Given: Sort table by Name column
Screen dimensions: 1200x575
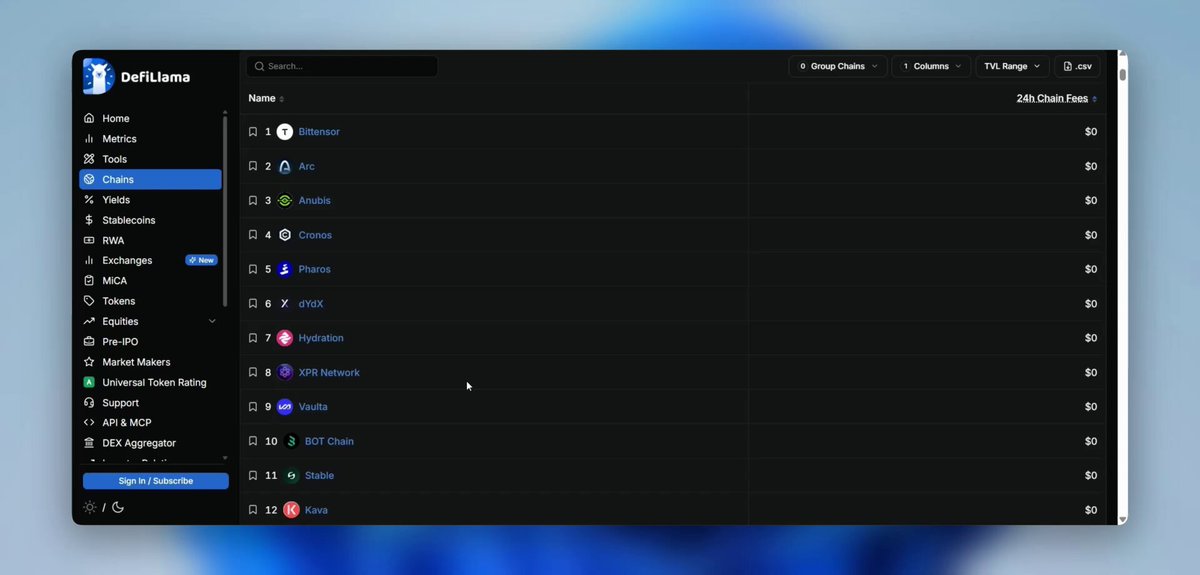Looking at the screenshot, I should click(266, 98).
